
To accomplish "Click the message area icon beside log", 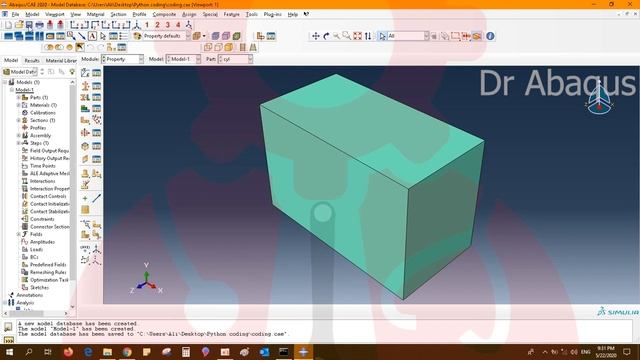I will tap(8, 327).
